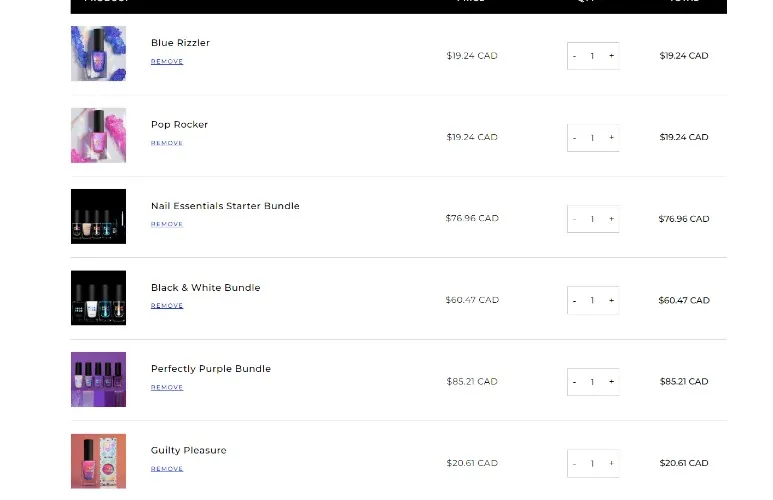Image resolution: width=773 pixels, height=500 pixels.
Task: Click the Nail Essentials quantity input field
Action: 592,219
